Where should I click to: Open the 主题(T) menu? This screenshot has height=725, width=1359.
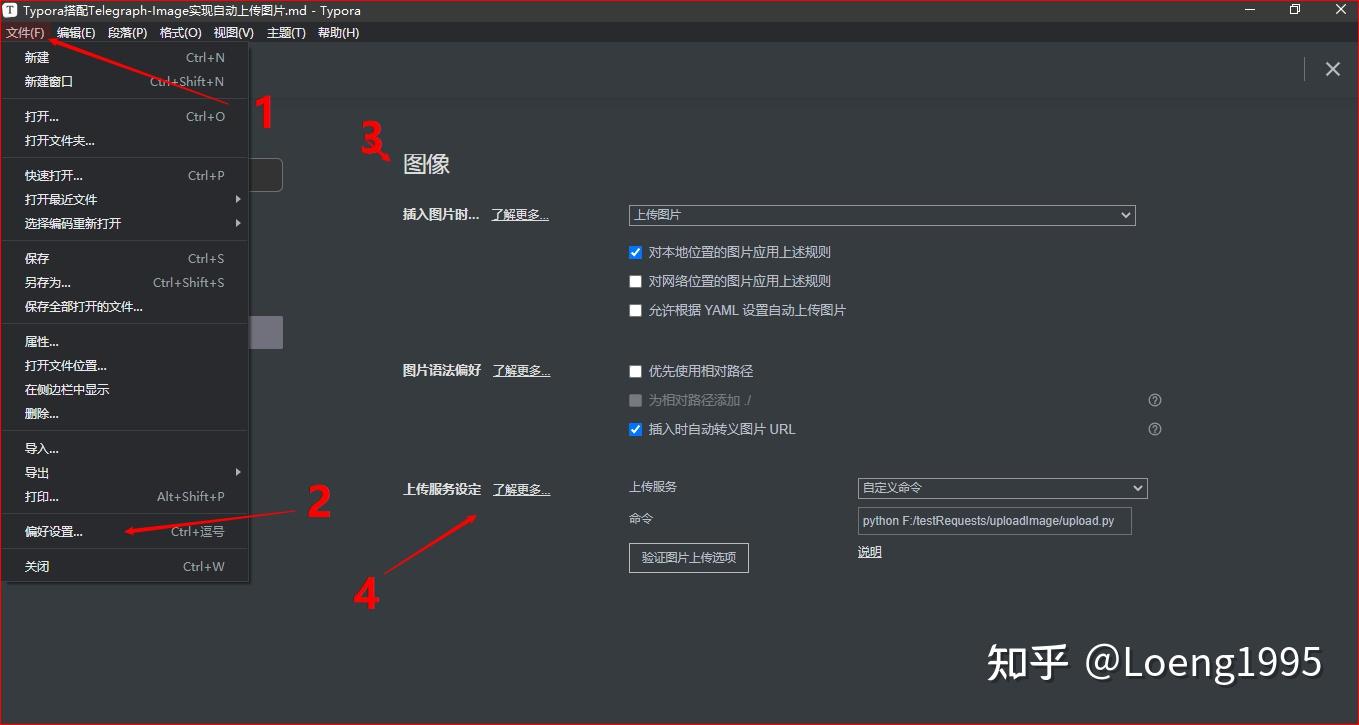click(x=286, y=32)
